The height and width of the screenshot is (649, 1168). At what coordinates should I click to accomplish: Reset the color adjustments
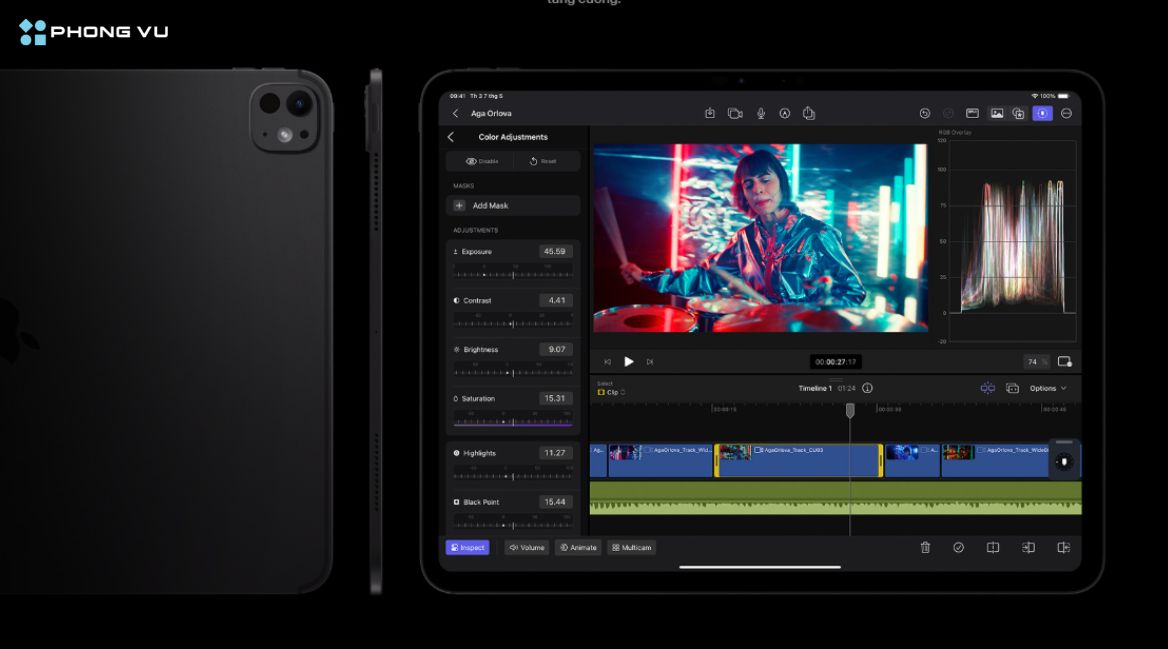(543, 161)
